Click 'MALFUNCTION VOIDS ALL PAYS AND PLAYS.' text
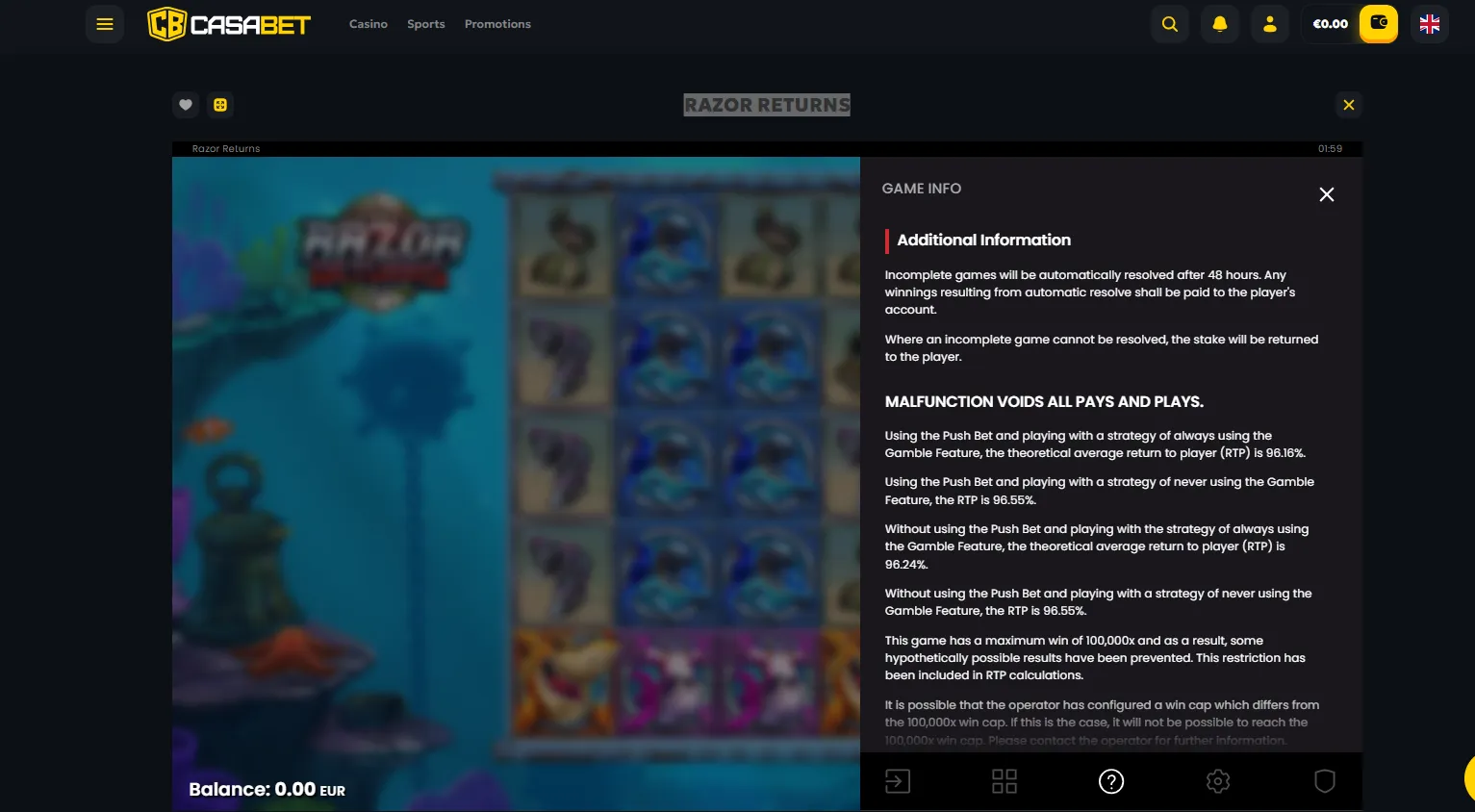This screenshot has width=1475, height=812. (1044, 402)
